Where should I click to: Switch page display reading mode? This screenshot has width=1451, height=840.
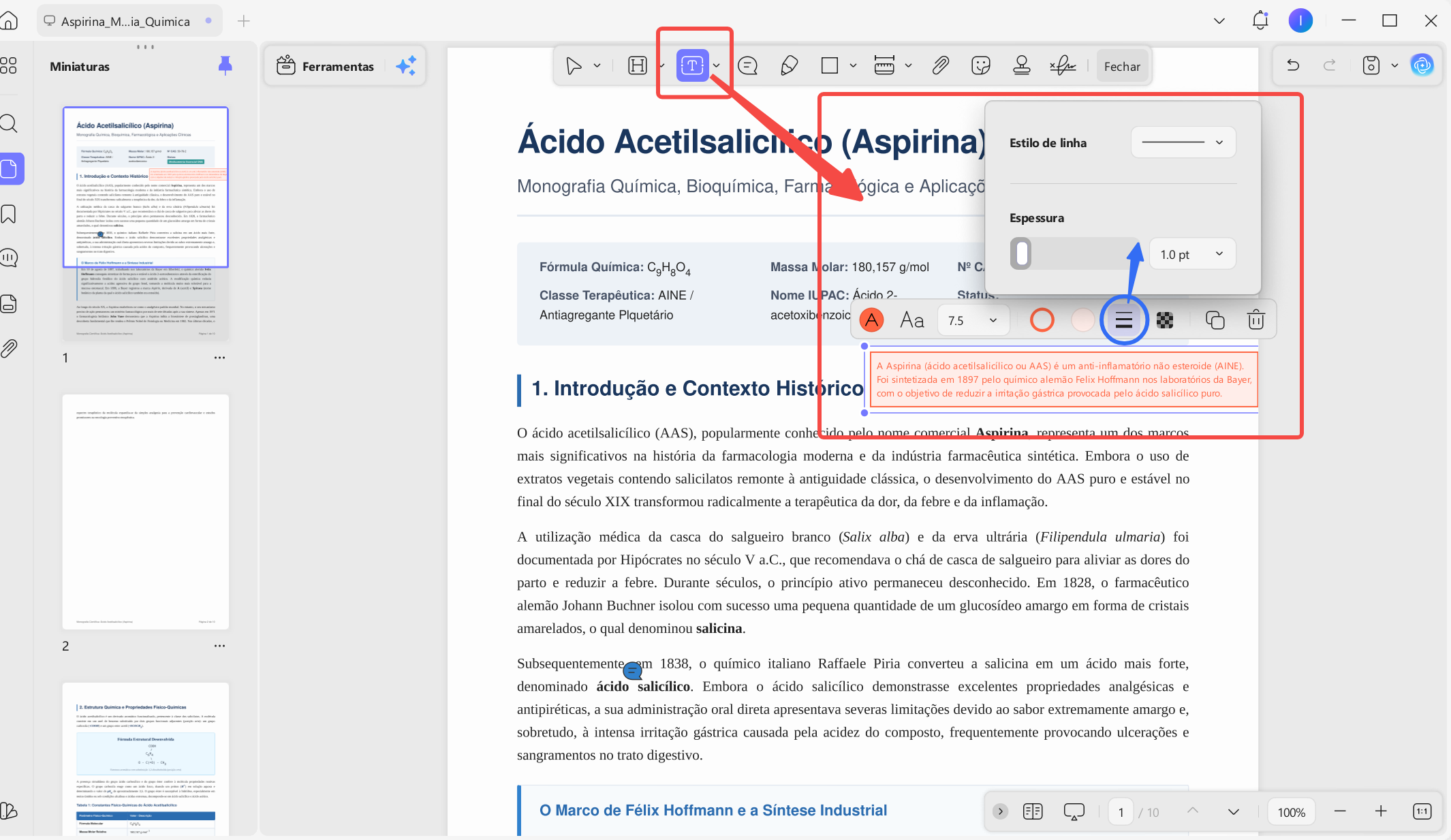pos(1033,811)
